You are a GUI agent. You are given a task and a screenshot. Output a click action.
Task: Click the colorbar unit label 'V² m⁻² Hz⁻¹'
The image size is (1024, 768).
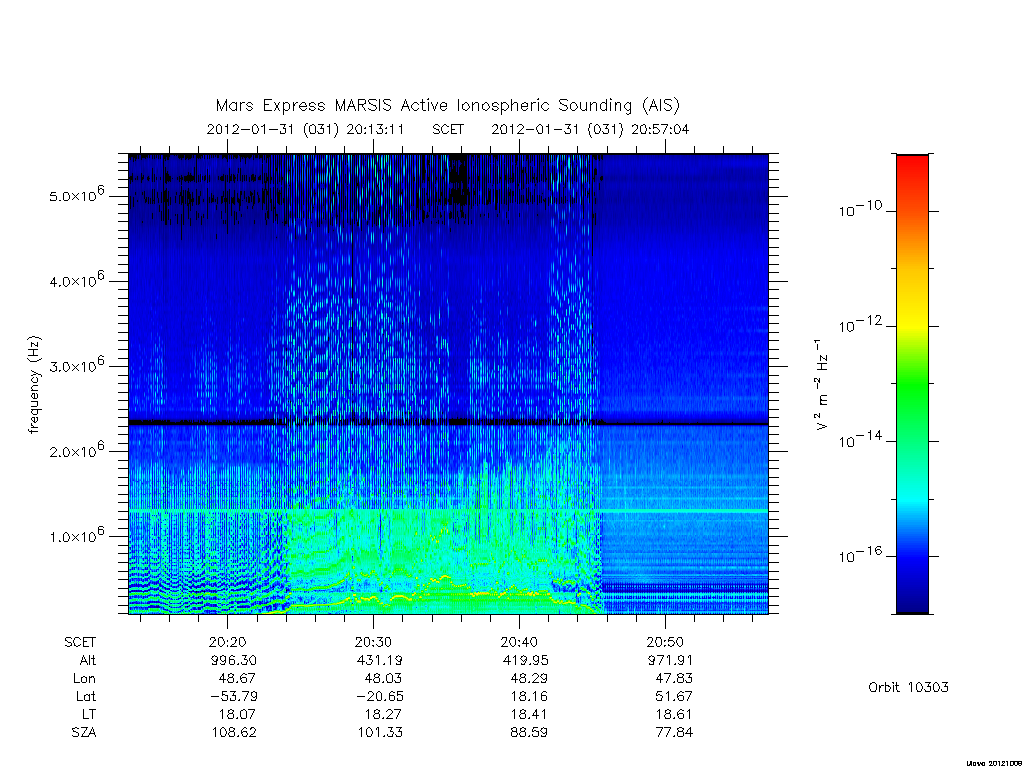pos(822,385)
